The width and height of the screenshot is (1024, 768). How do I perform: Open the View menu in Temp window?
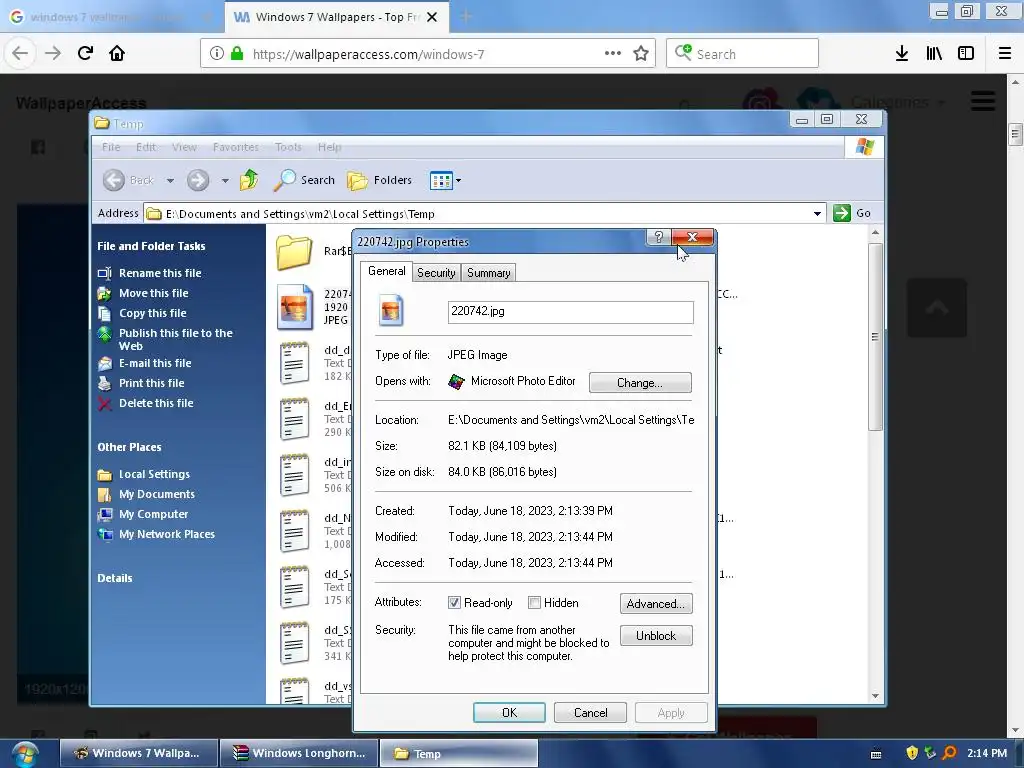click(x=184, y=147)
